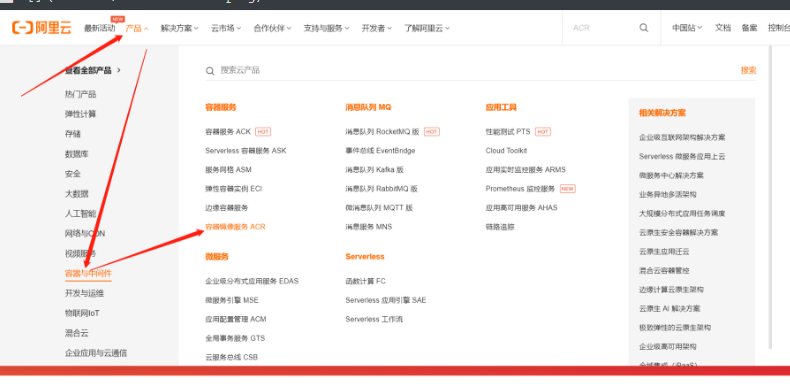
Task: Open 最新活动 in the top nav
Action: 99,28
